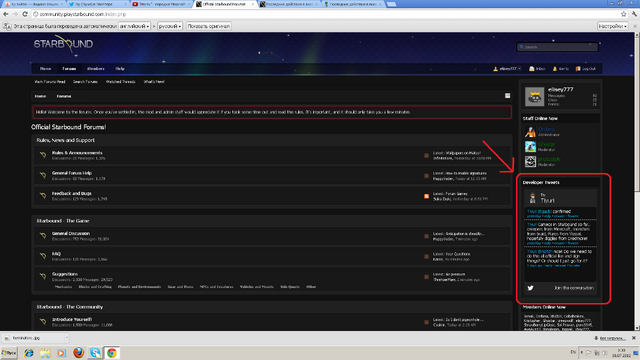Viewport: 640px width, 360px height.
Task: Bookmark the page using the star icon
Action: pos(624,14)
